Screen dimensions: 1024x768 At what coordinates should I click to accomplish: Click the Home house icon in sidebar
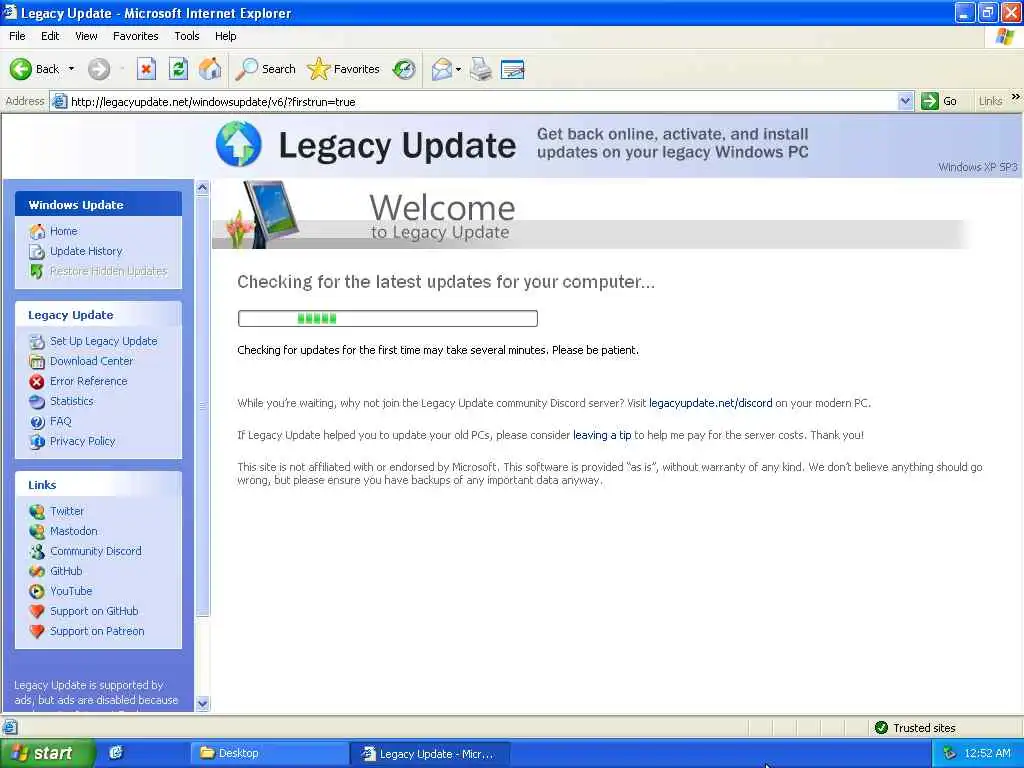[37, 231]
